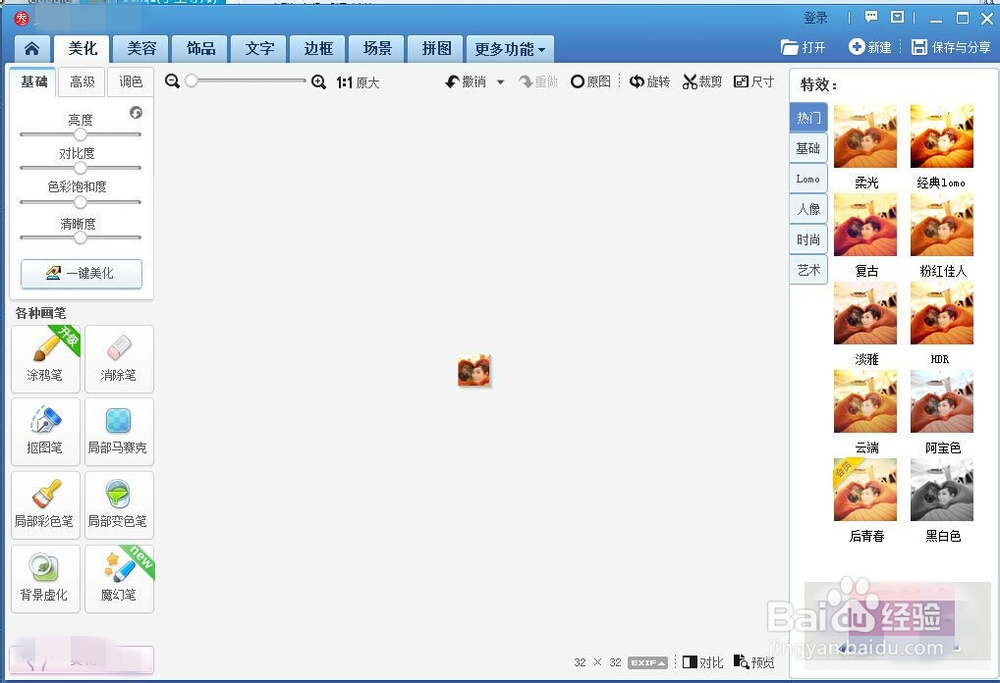Image resolution: width=1000 pixels, height=683 pixels.
Task: Select the 魔幻笔 magic pen tool
Action: (x=119, y=578)
